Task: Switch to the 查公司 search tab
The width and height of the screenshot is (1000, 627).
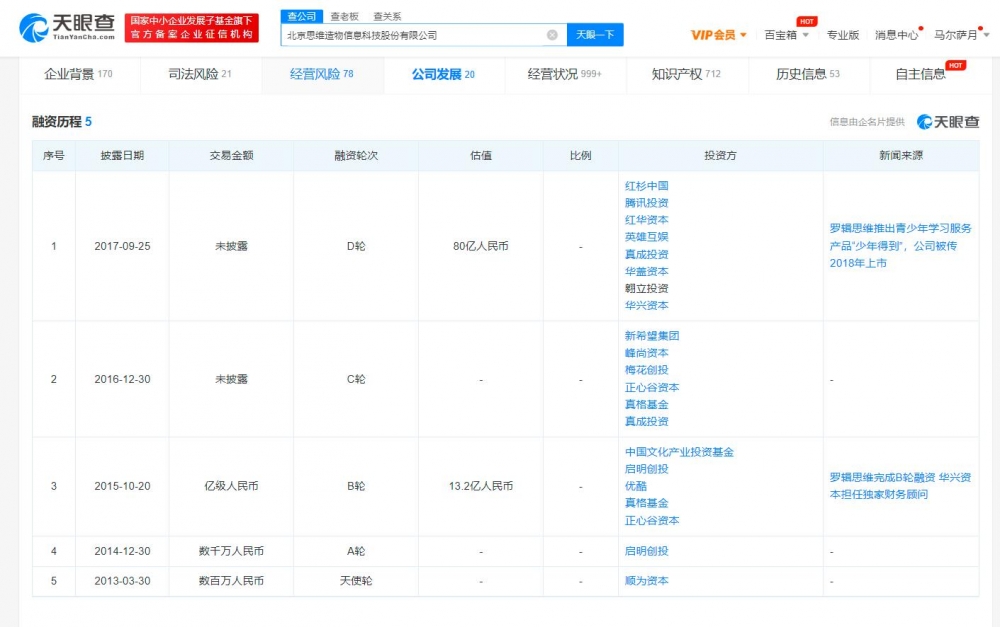Action: point(302,16)
